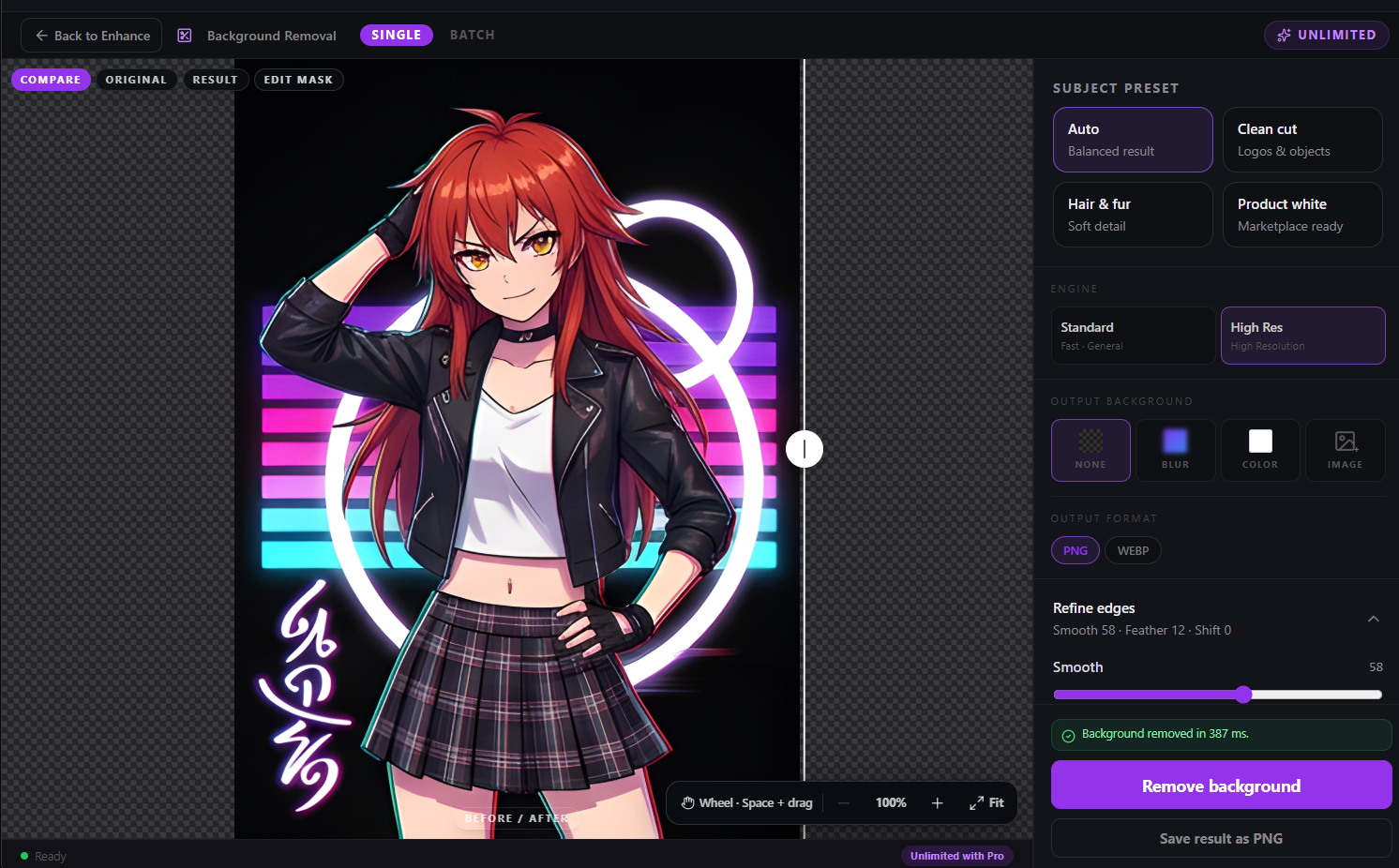The height and width of the screenshot is (868, 1399).
Task: Open the UNLIMITED plan button
Action: tap(1326, 35)
